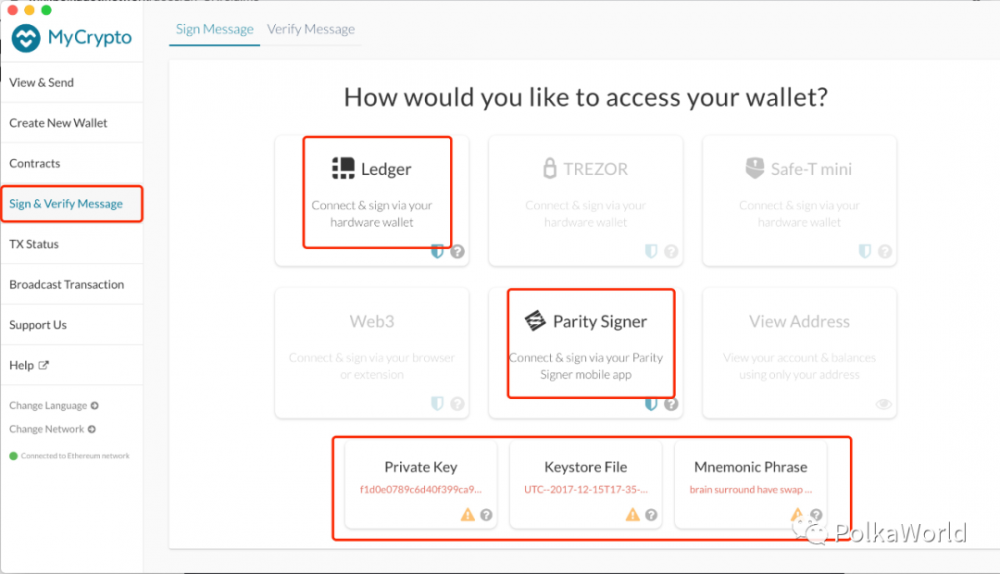The width and height of the screenshot is (1000, 574).
Task: Click the MyCrypto logo
Action: pos(71,38)
